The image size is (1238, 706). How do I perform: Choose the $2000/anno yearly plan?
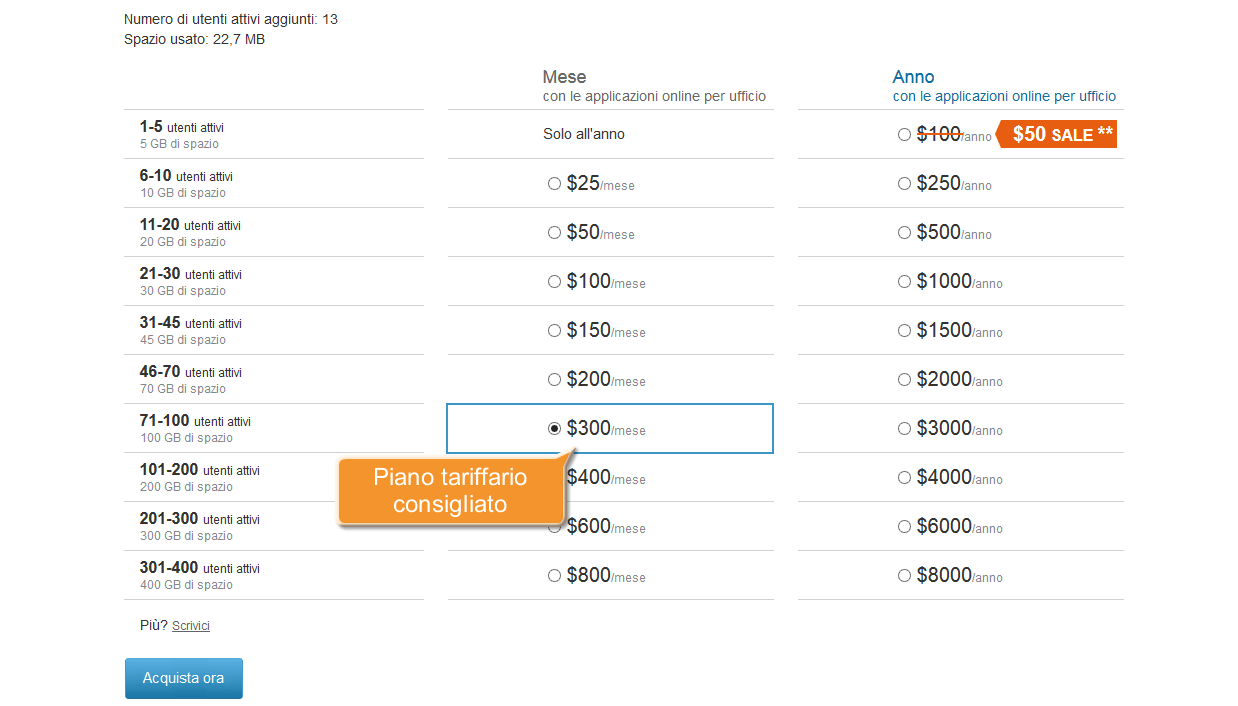click(904, 379)
